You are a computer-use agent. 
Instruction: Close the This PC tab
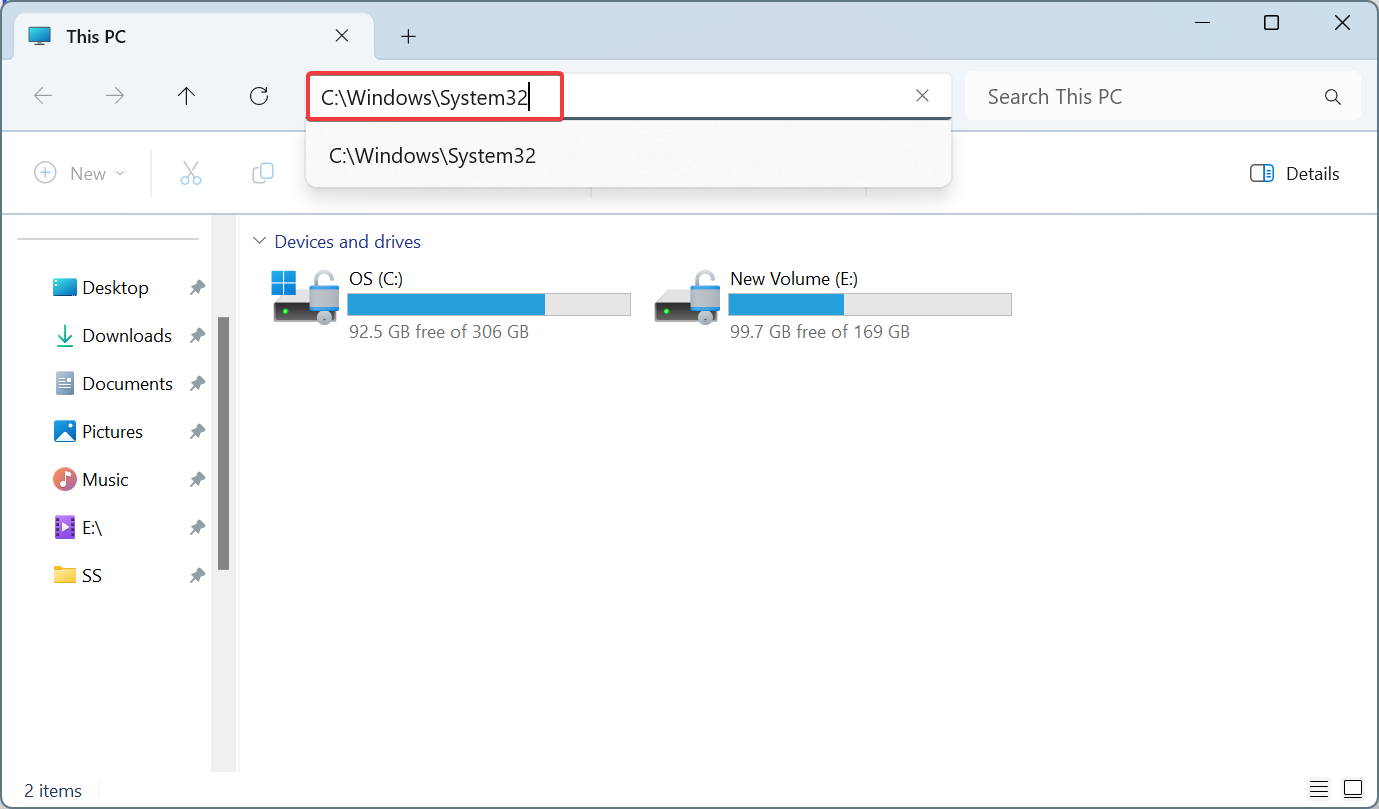coord(342,36)
